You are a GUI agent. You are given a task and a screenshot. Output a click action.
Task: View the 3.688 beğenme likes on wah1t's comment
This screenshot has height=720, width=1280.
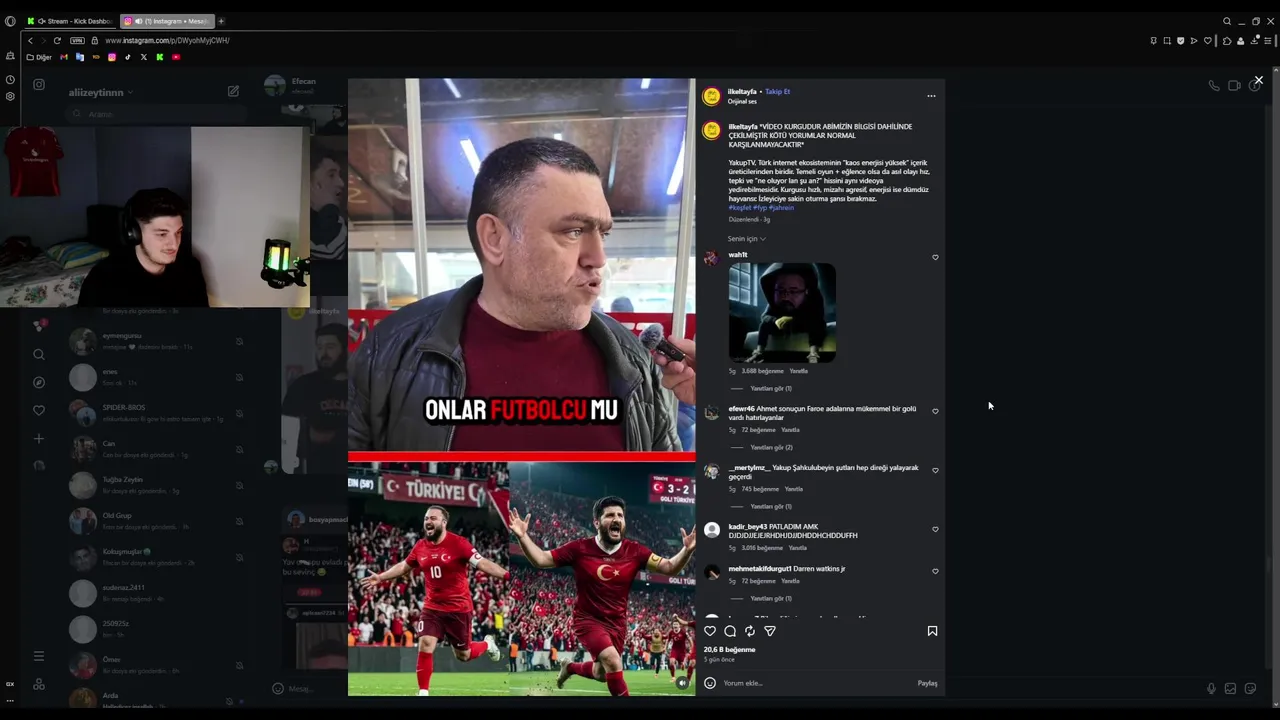click(x=761, y=371)
